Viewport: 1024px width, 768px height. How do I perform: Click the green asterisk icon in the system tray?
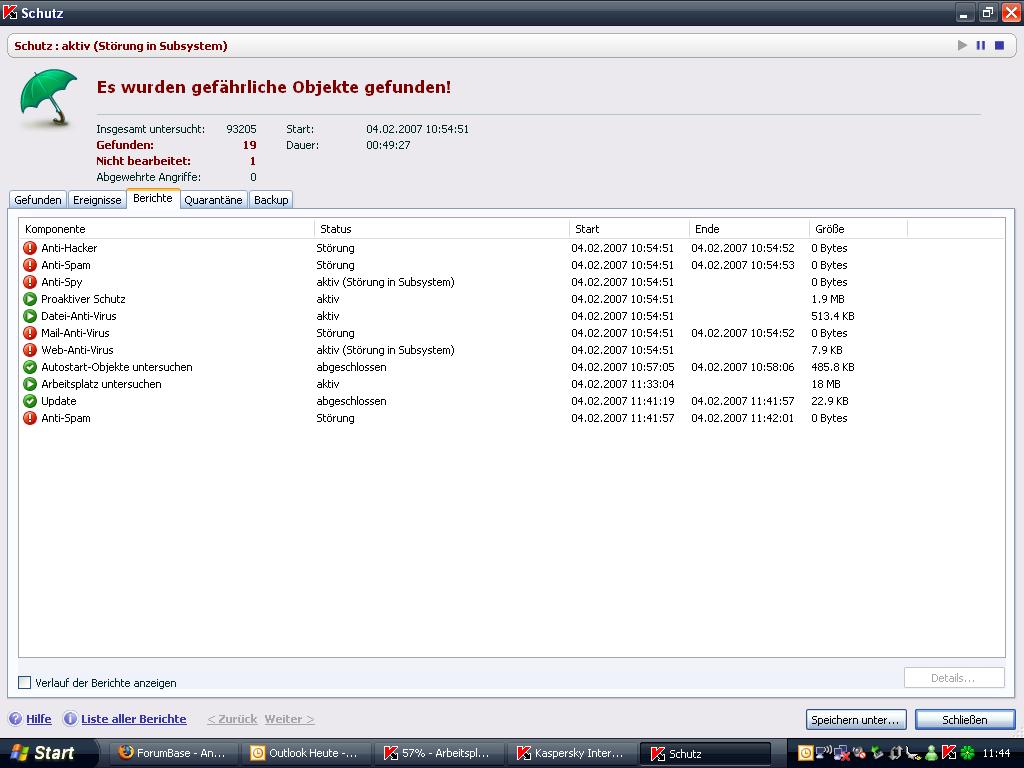(967, 753)
